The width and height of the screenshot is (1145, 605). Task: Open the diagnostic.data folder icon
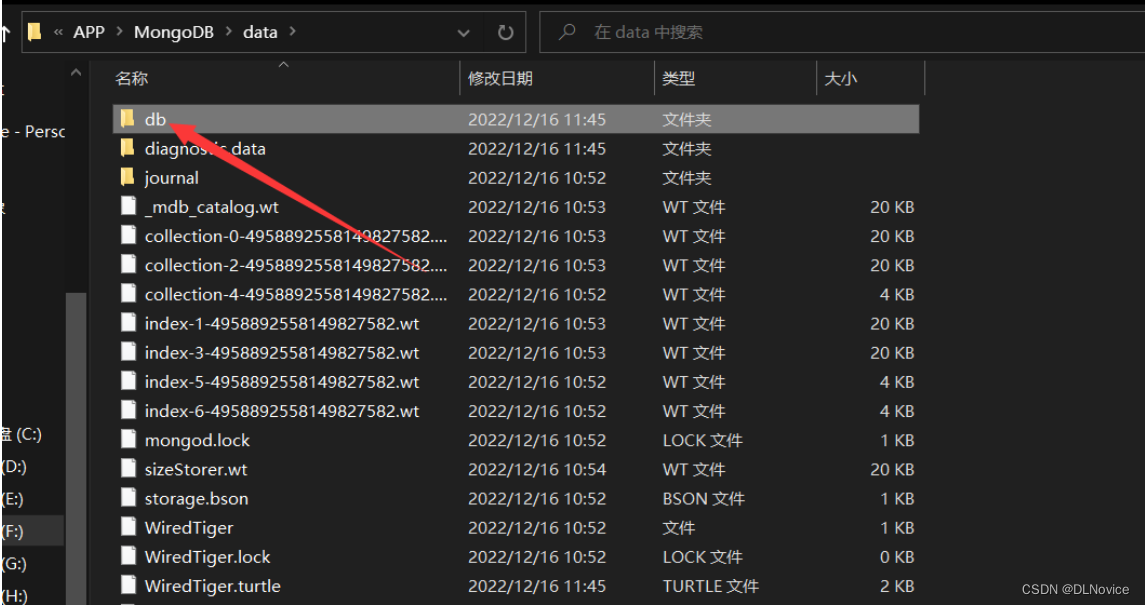[125, 148]
